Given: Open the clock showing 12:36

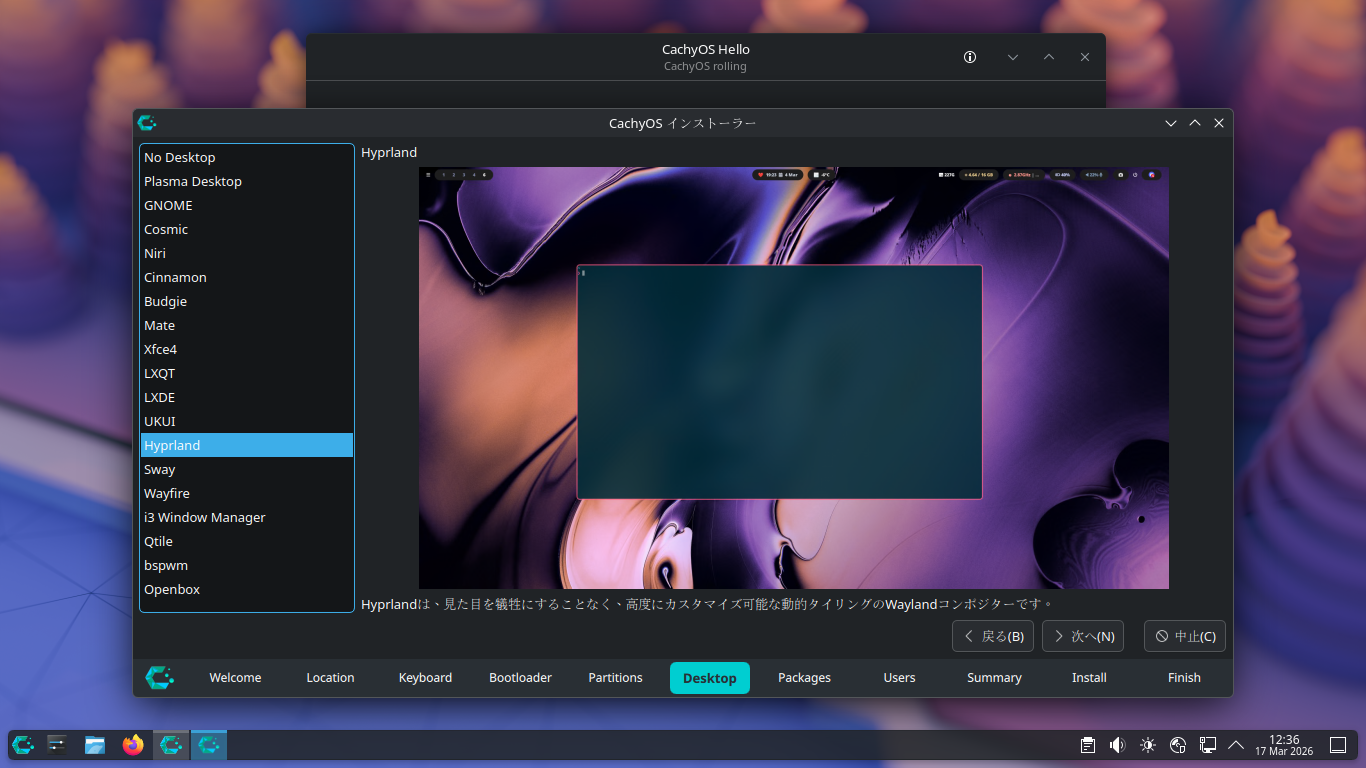Looking at the screenshot, I should 1284,745.
